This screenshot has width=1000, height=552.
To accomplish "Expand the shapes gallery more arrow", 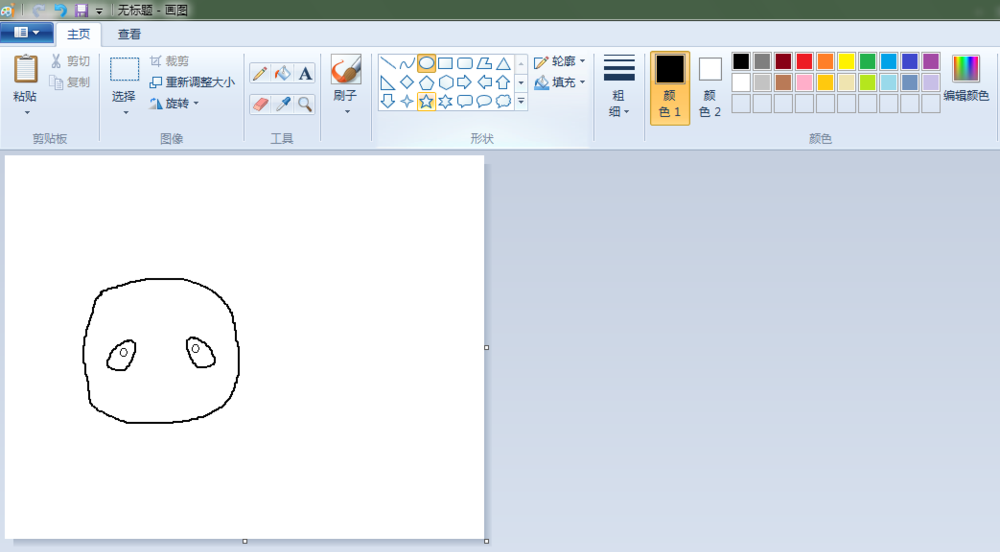I will pos(521,101).
